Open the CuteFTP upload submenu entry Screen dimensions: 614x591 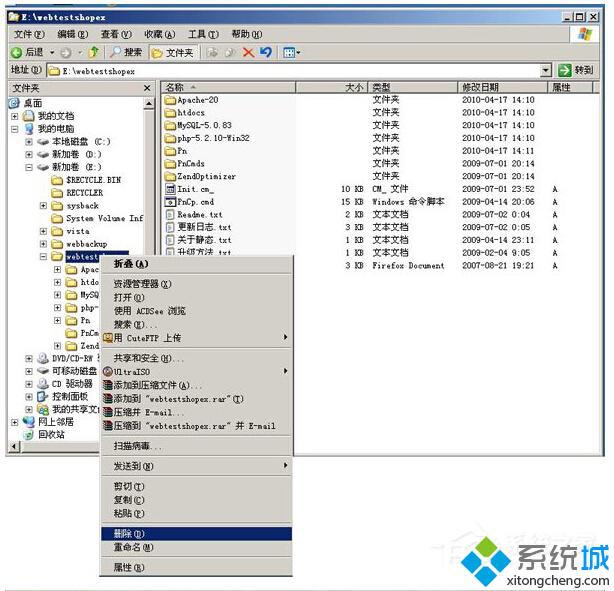tap(197, 338)
